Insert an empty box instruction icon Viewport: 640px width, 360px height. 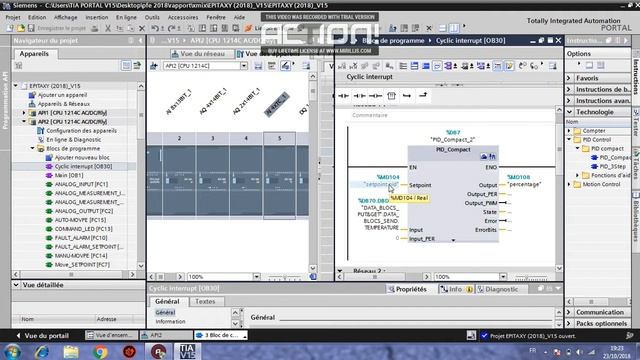click(x=391, y=96)
